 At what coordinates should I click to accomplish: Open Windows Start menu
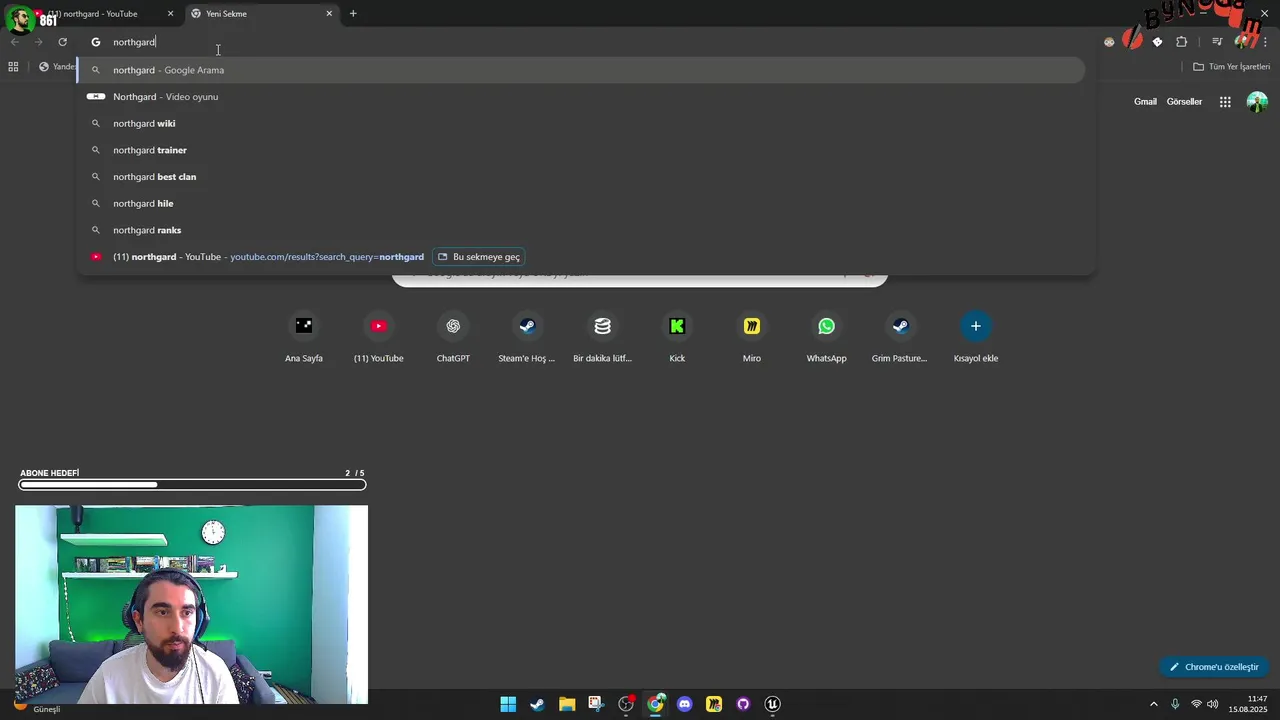pos(508,704)
